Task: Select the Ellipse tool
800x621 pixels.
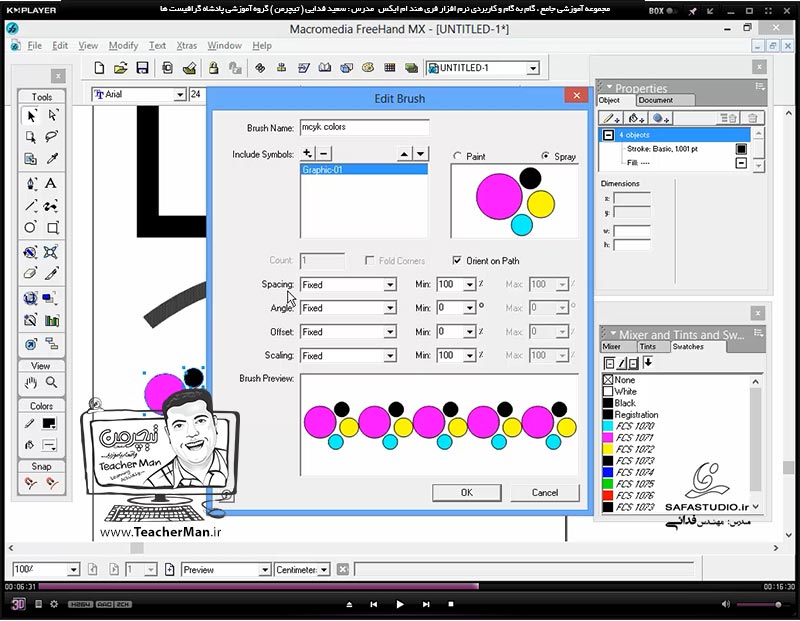Action: (31, 228)
